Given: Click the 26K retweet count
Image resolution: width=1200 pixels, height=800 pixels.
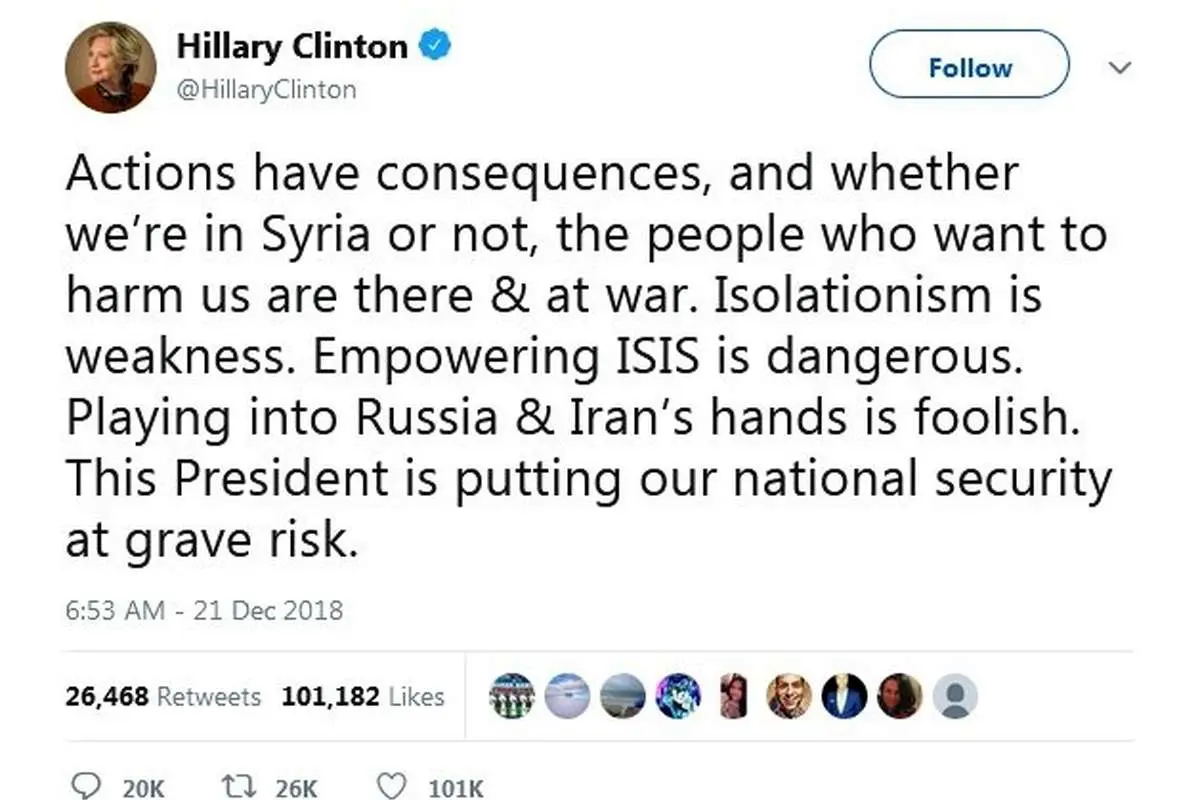Looking at the screenshot, I should point(296,788).
